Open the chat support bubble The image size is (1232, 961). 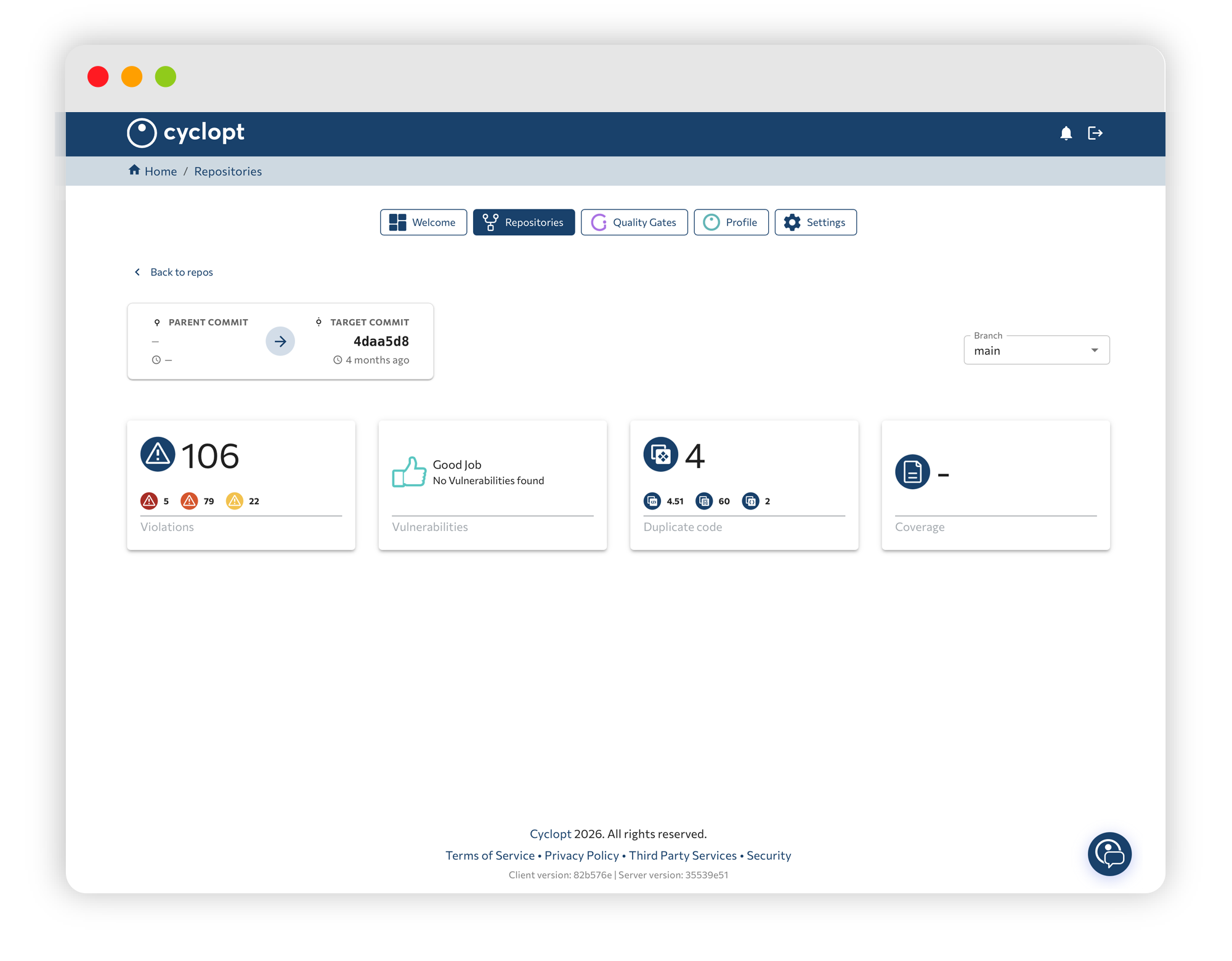tap(1109, 854)
